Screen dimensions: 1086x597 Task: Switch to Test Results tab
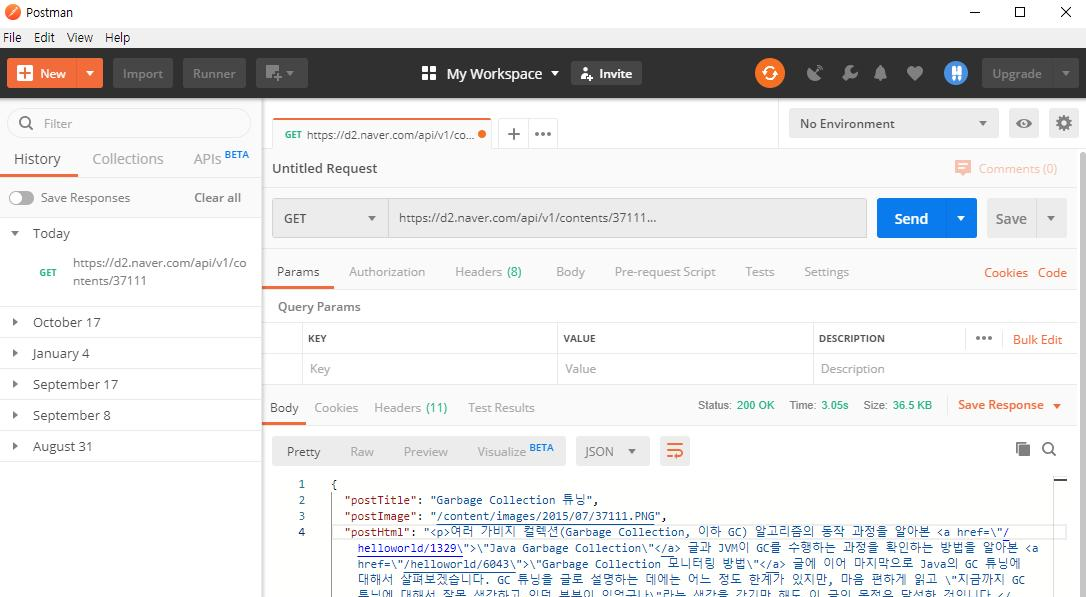pos(501,408)
